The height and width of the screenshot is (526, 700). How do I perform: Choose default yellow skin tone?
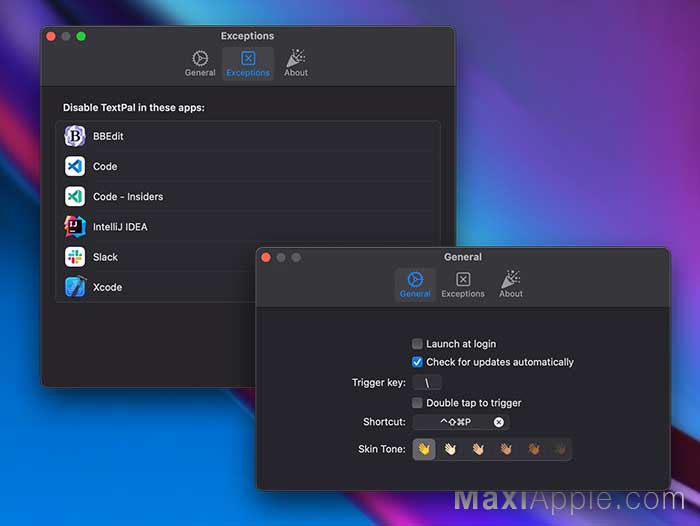(x=424, y=449)
